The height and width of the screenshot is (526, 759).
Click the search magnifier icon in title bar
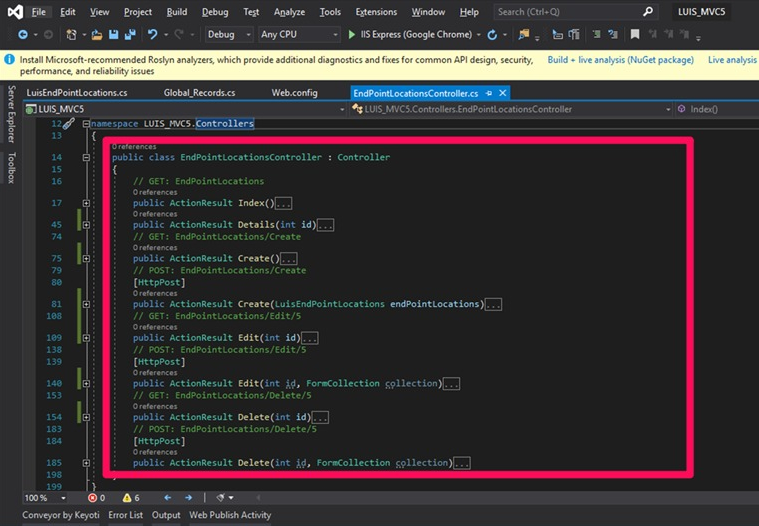[x=649, y=12]
